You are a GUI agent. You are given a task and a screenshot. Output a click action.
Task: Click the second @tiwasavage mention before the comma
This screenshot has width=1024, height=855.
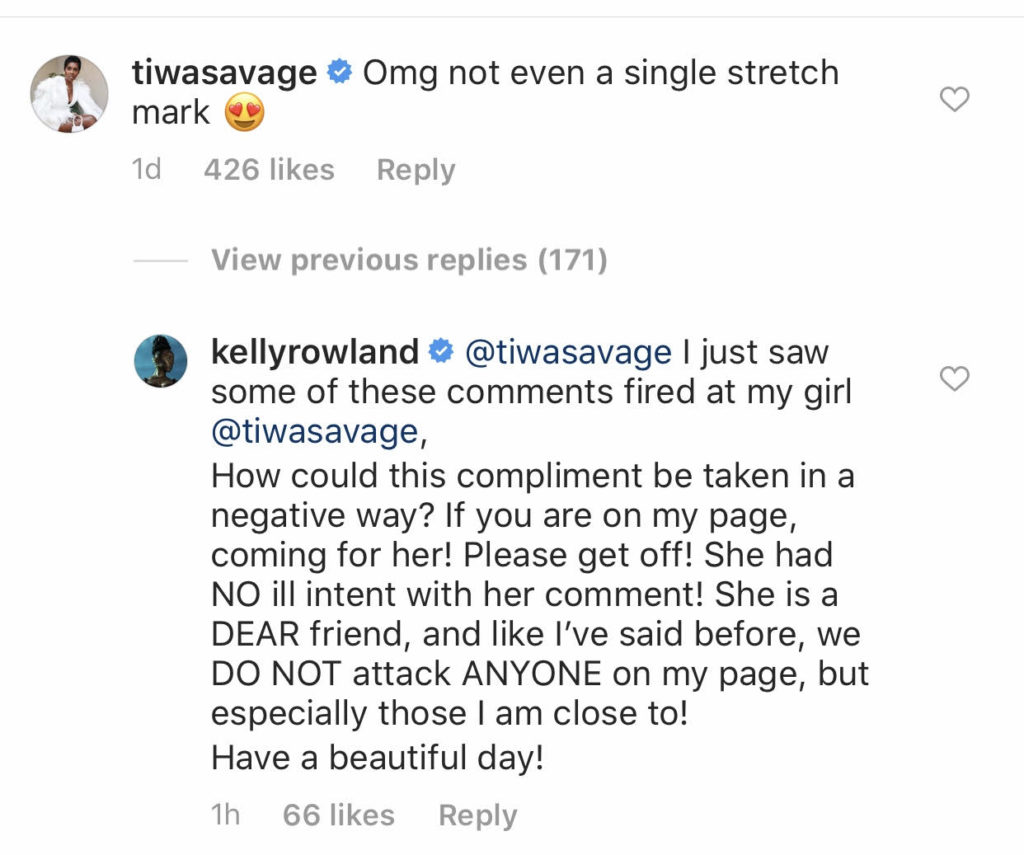tap(313, 432)
